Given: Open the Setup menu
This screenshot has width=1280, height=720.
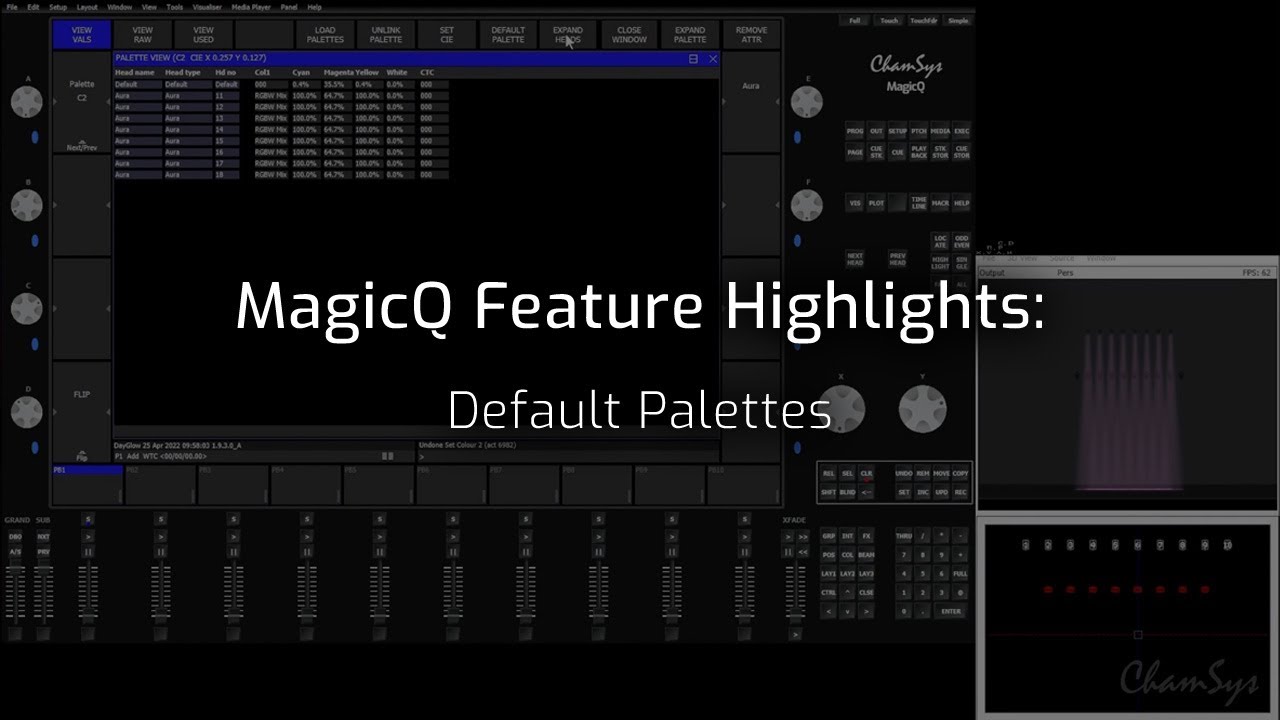Looking at the screenshot, I should pos(58,7).
